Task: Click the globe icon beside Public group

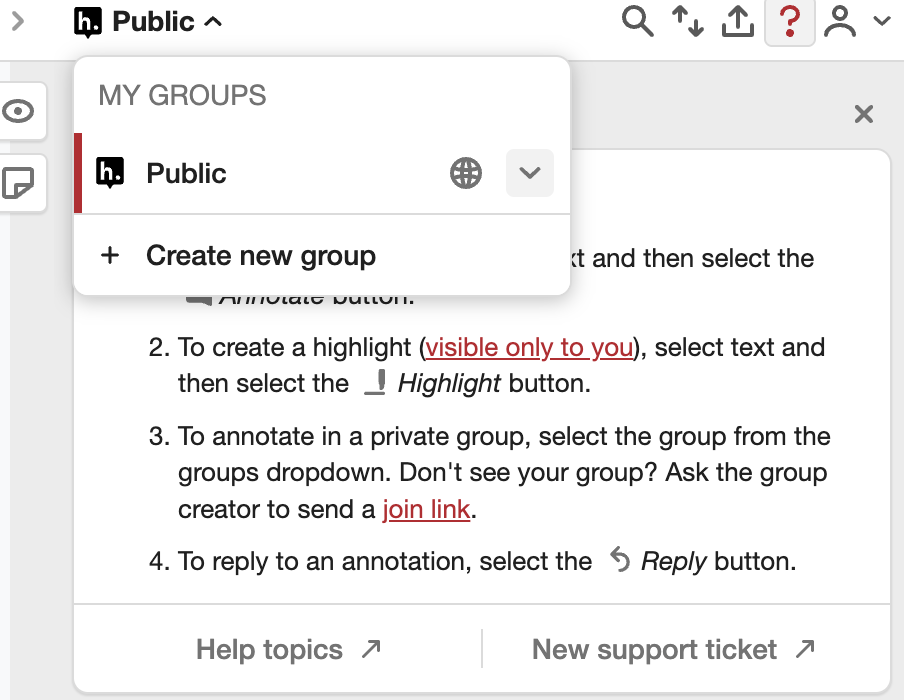Action: coord(465,173)
